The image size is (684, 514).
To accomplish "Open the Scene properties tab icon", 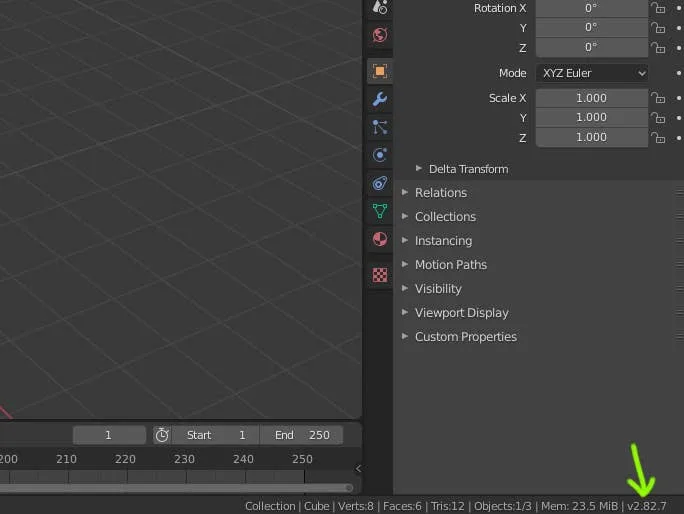I will [380, 7].
